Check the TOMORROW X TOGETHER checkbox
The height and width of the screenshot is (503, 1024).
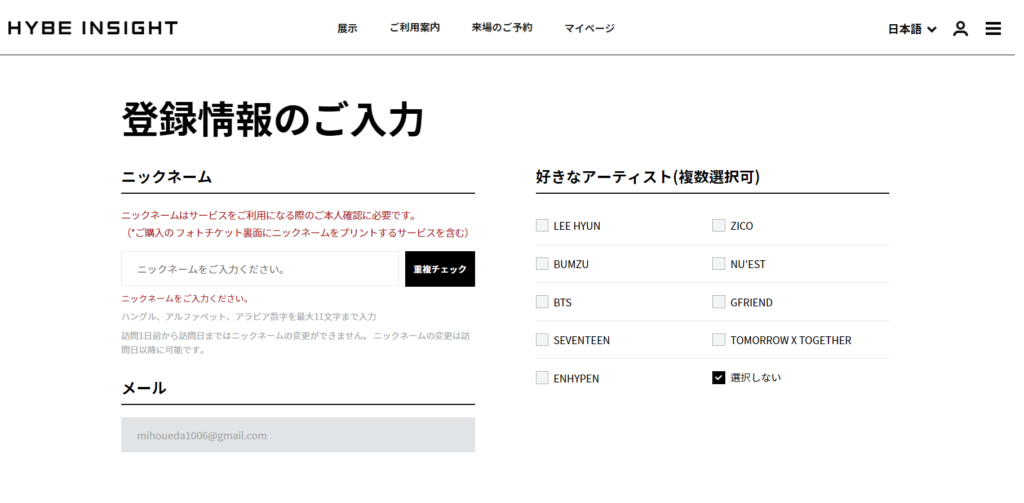[718, 340]
